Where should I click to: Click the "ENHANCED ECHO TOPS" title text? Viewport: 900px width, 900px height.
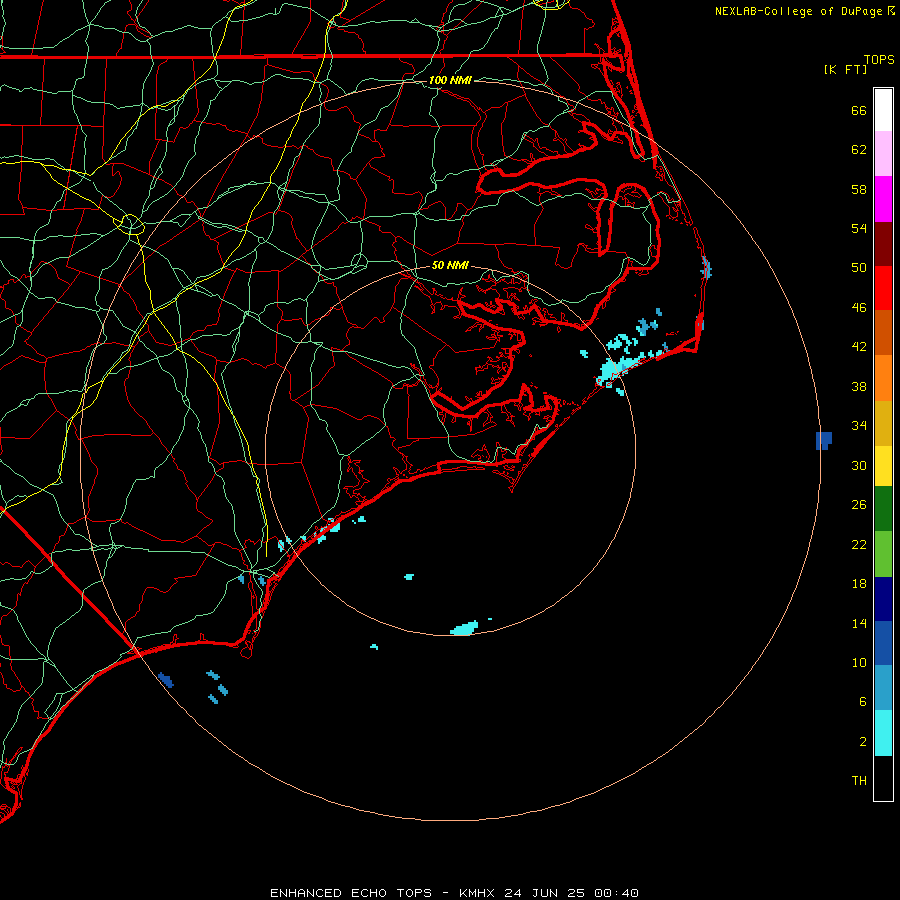pyautogui.click(x=351, y=893)
